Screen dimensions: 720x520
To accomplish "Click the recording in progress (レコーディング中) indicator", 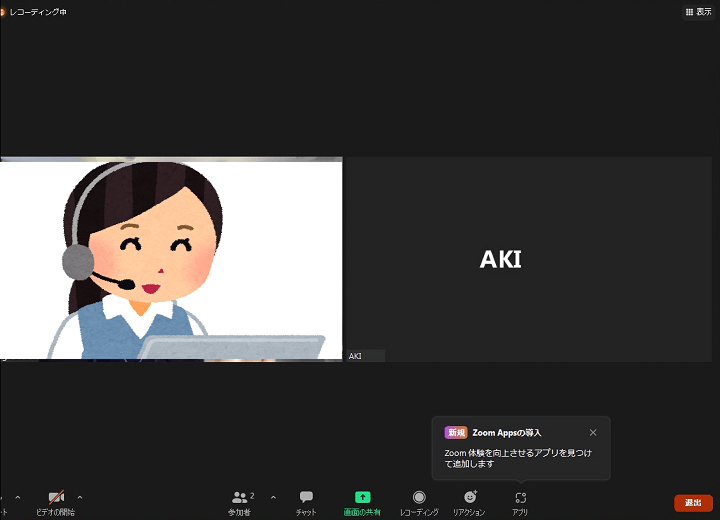I will [34, 12].
